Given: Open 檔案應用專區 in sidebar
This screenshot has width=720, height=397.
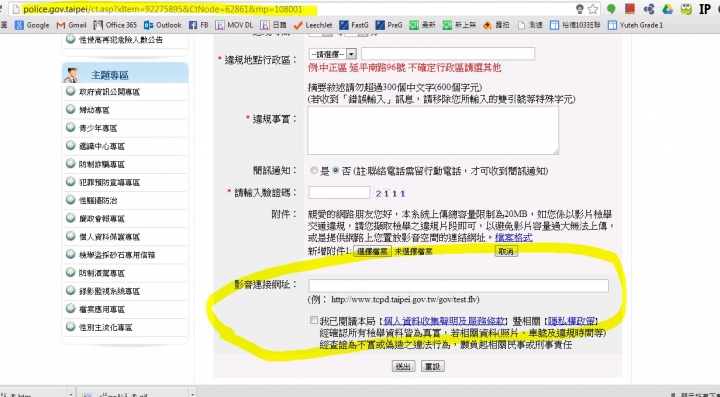Looking at the screenshot, I should [x=101, y=309].
